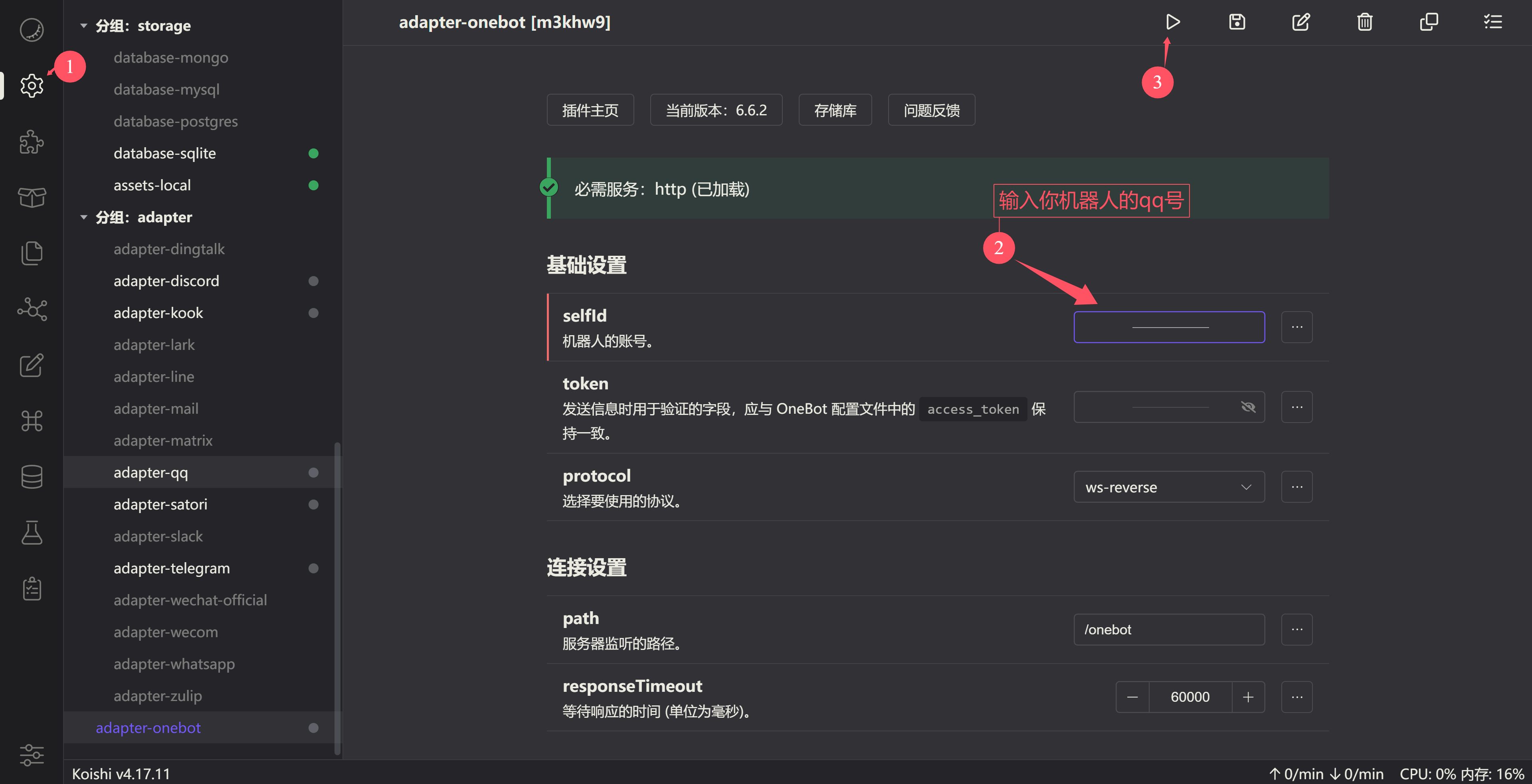Screen dimensions: 1532x784
Task: Click the save icon to save configuration
Action: coord(1237,22)
